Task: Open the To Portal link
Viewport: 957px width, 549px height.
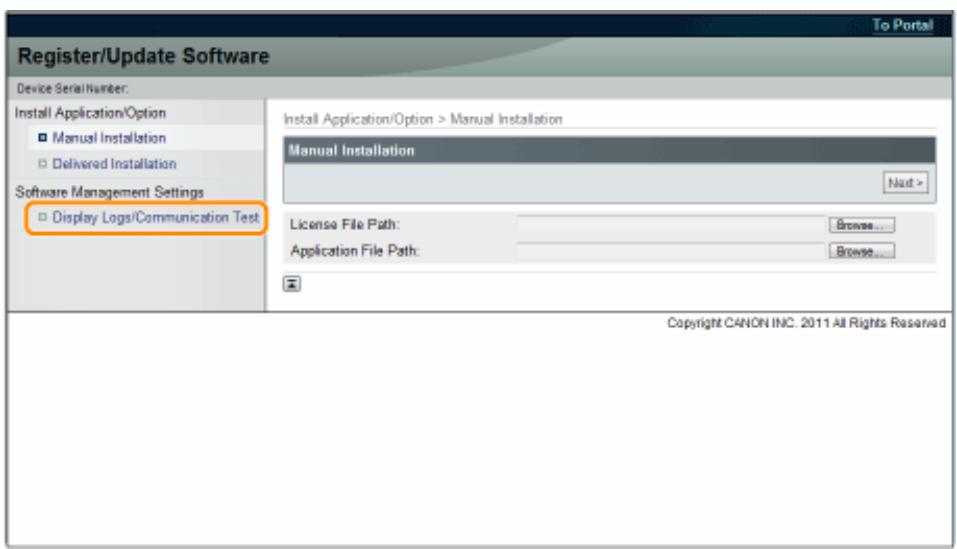Action: click(902, 25)
